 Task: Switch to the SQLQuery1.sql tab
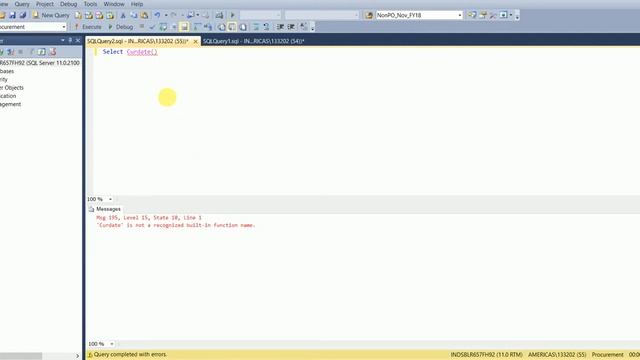(253, 41)
